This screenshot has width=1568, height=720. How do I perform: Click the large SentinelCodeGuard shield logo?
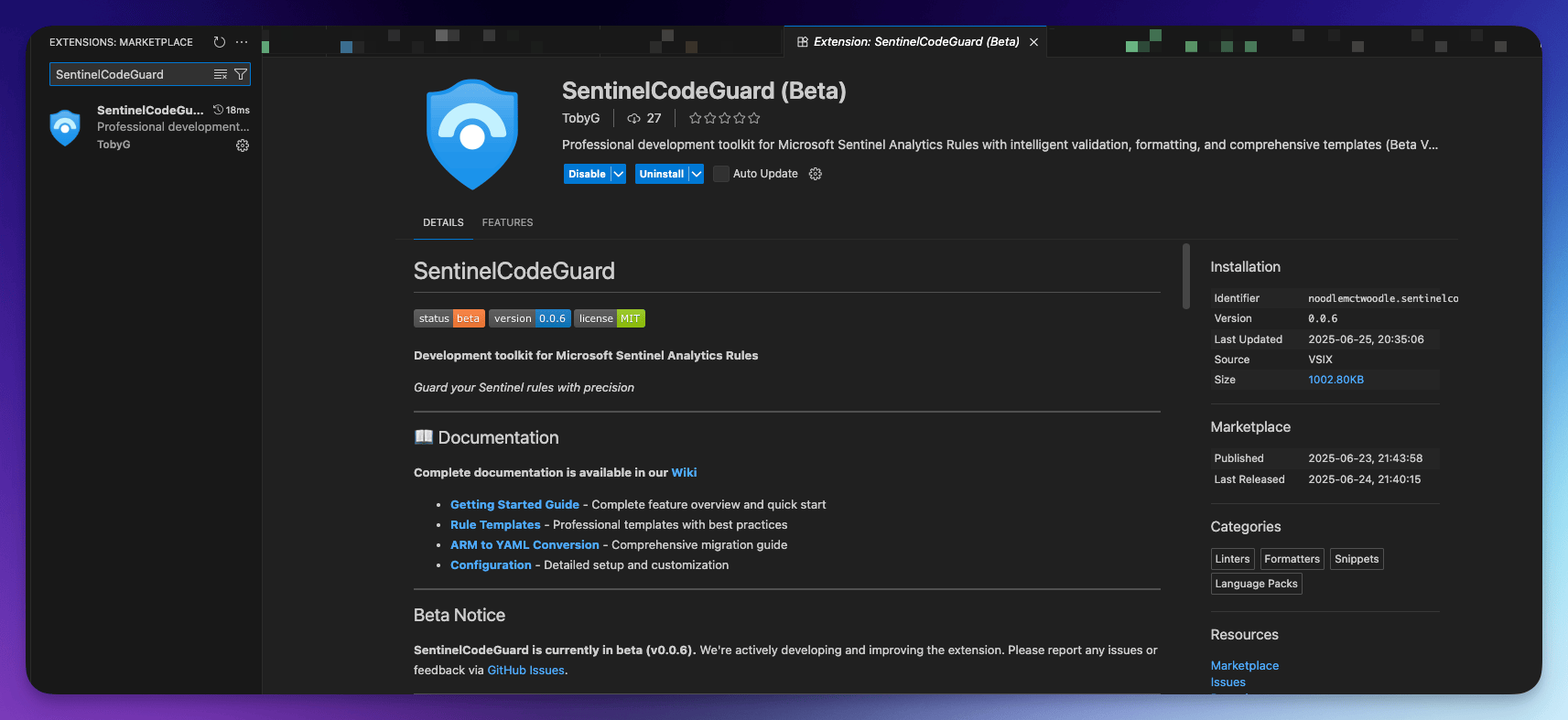pyautogui.click(x=472, y=134)
